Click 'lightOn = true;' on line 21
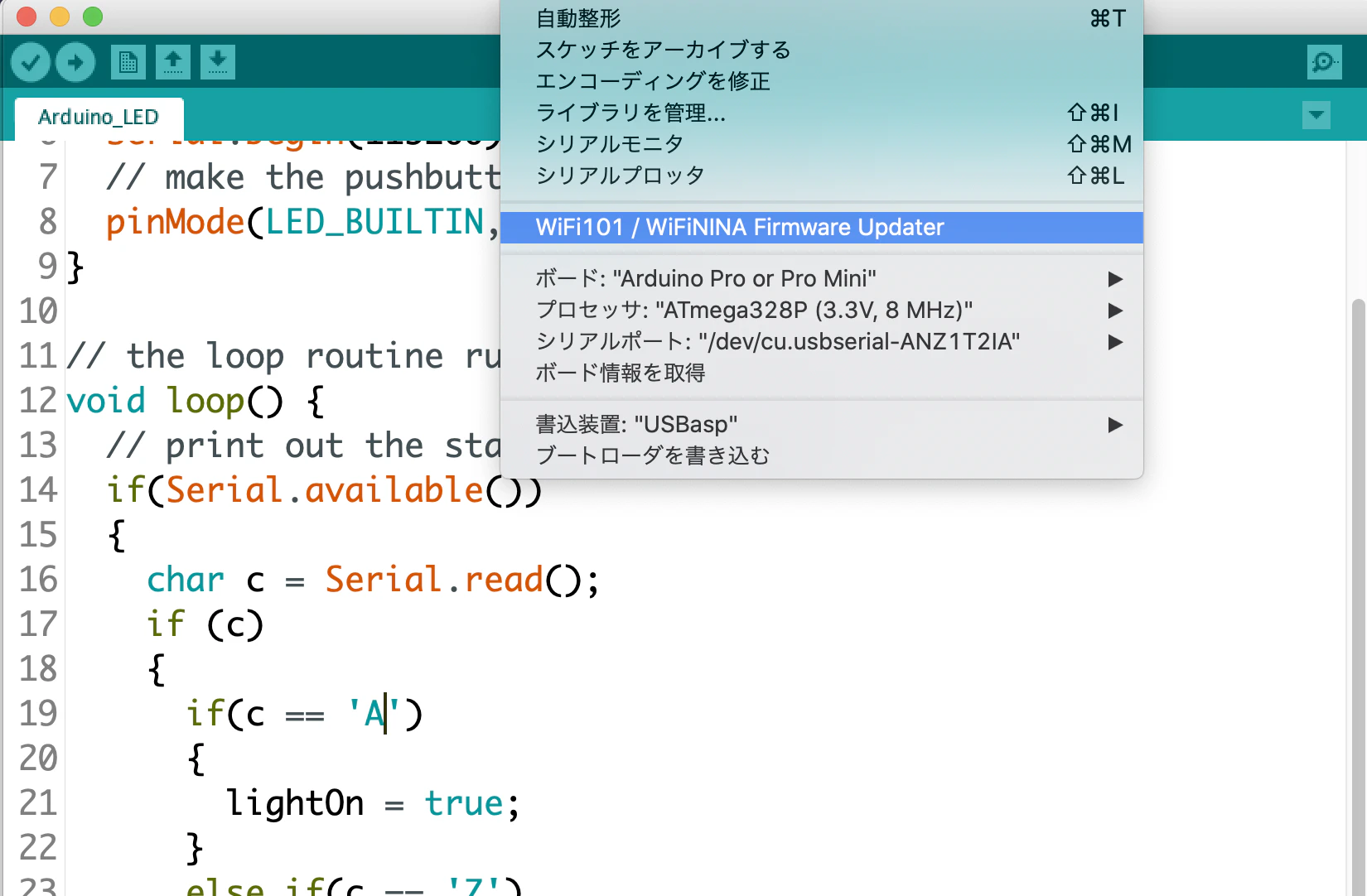Image resolution: width=1367 pixels, height=896 pixels. [373, 803]
